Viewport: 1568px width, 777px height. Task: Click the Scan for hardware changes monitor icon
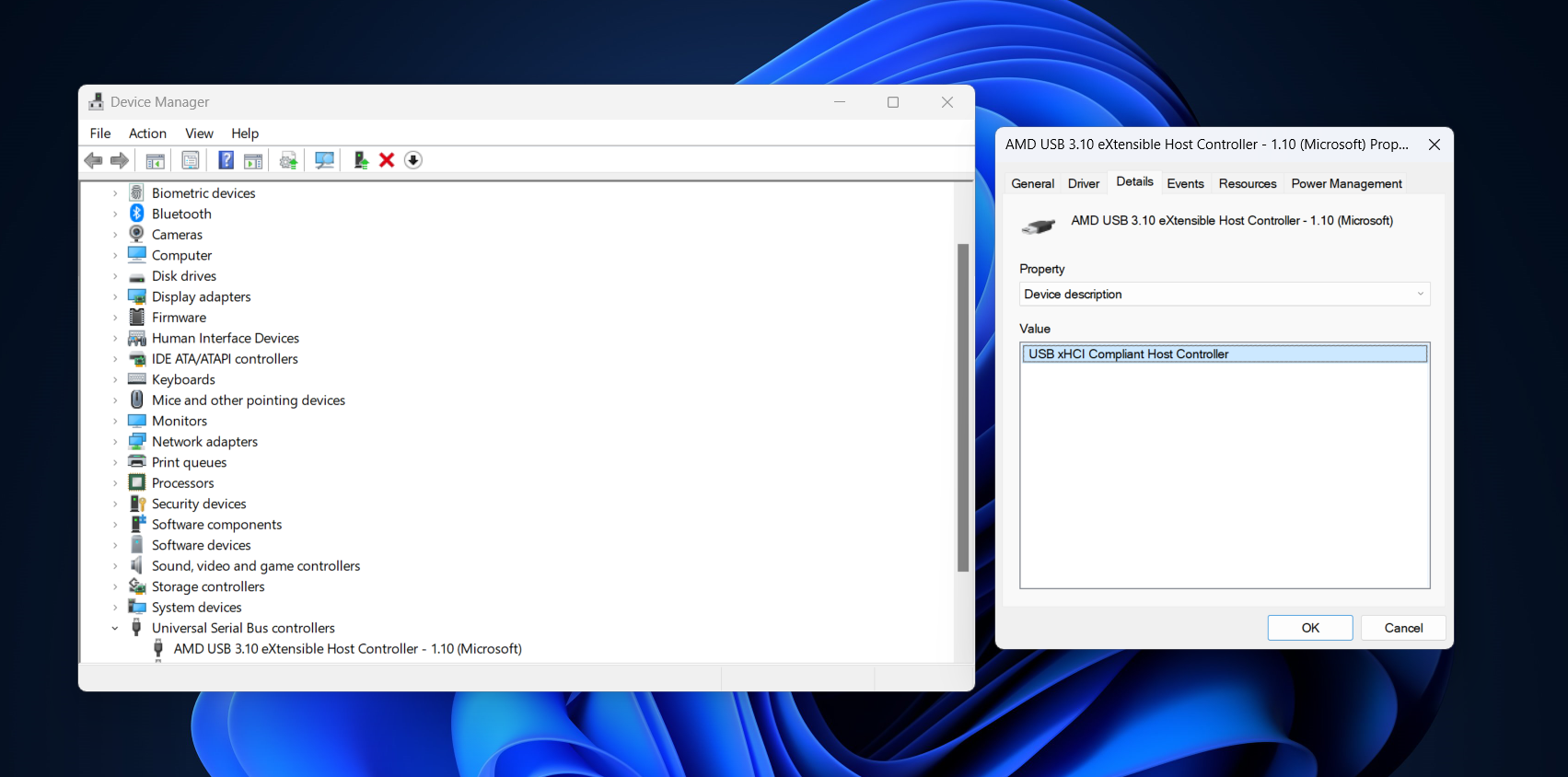pos(324,160)
